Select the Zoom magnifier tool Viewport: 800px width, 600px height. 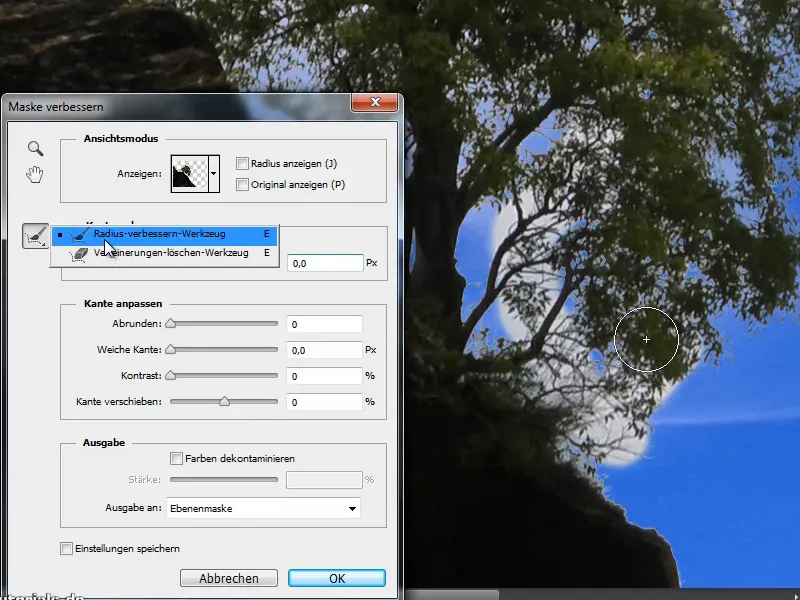pyautogui.click(x=35, y=148)
